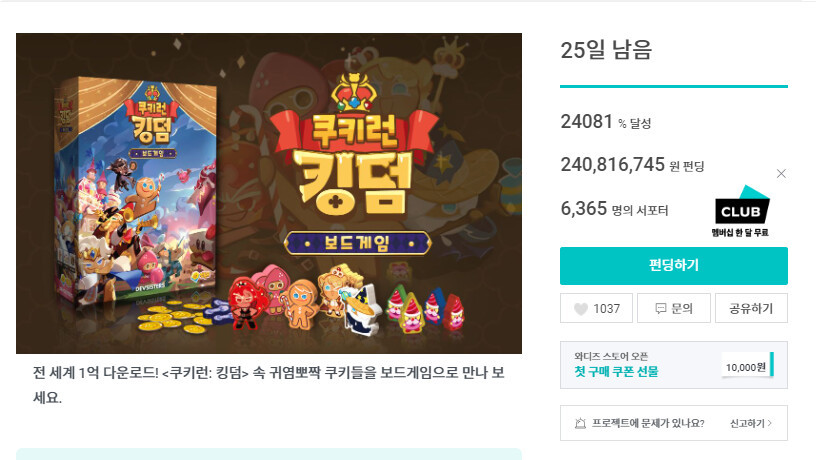
Task: Open the 공유하기 share button
Action: (x=751, y=308)
